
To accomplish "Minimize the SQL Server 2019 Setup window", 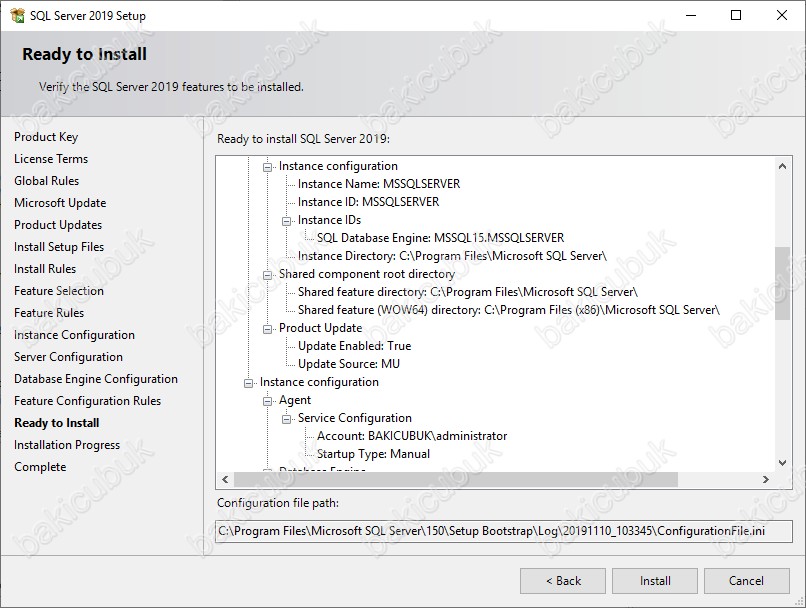I will pos(691,15).
